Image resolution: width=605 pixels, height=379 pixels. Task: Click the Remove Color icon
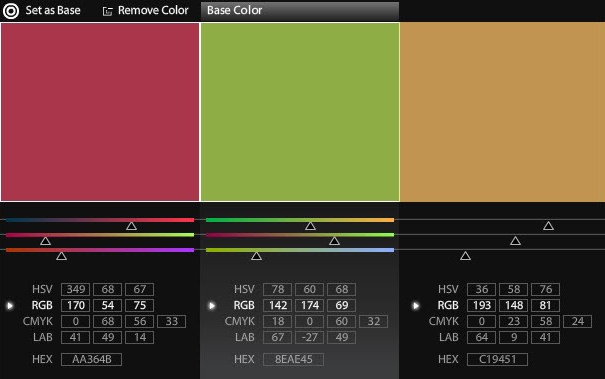click(x=107, y=12)
